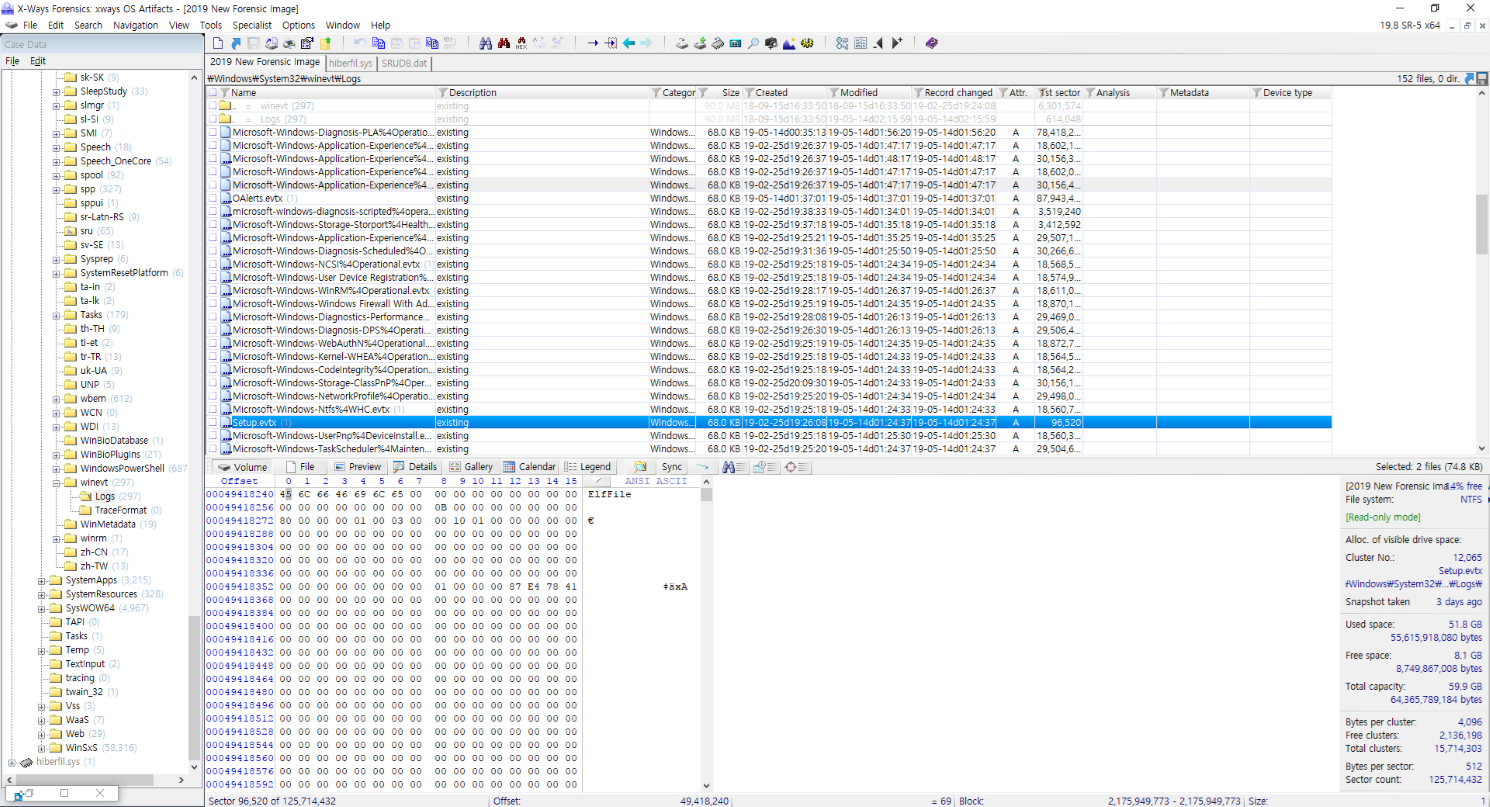Click the filter funnel on the Created column

tap(749, 93)
